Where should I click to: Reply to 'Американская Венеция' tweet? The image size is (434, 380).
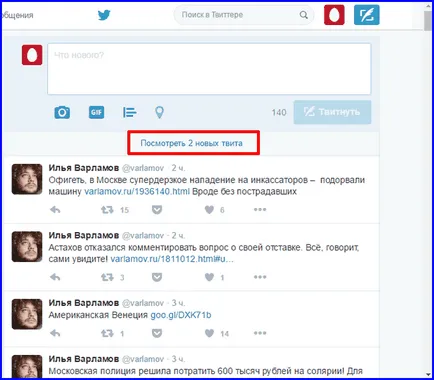click(x=55, y=333)
